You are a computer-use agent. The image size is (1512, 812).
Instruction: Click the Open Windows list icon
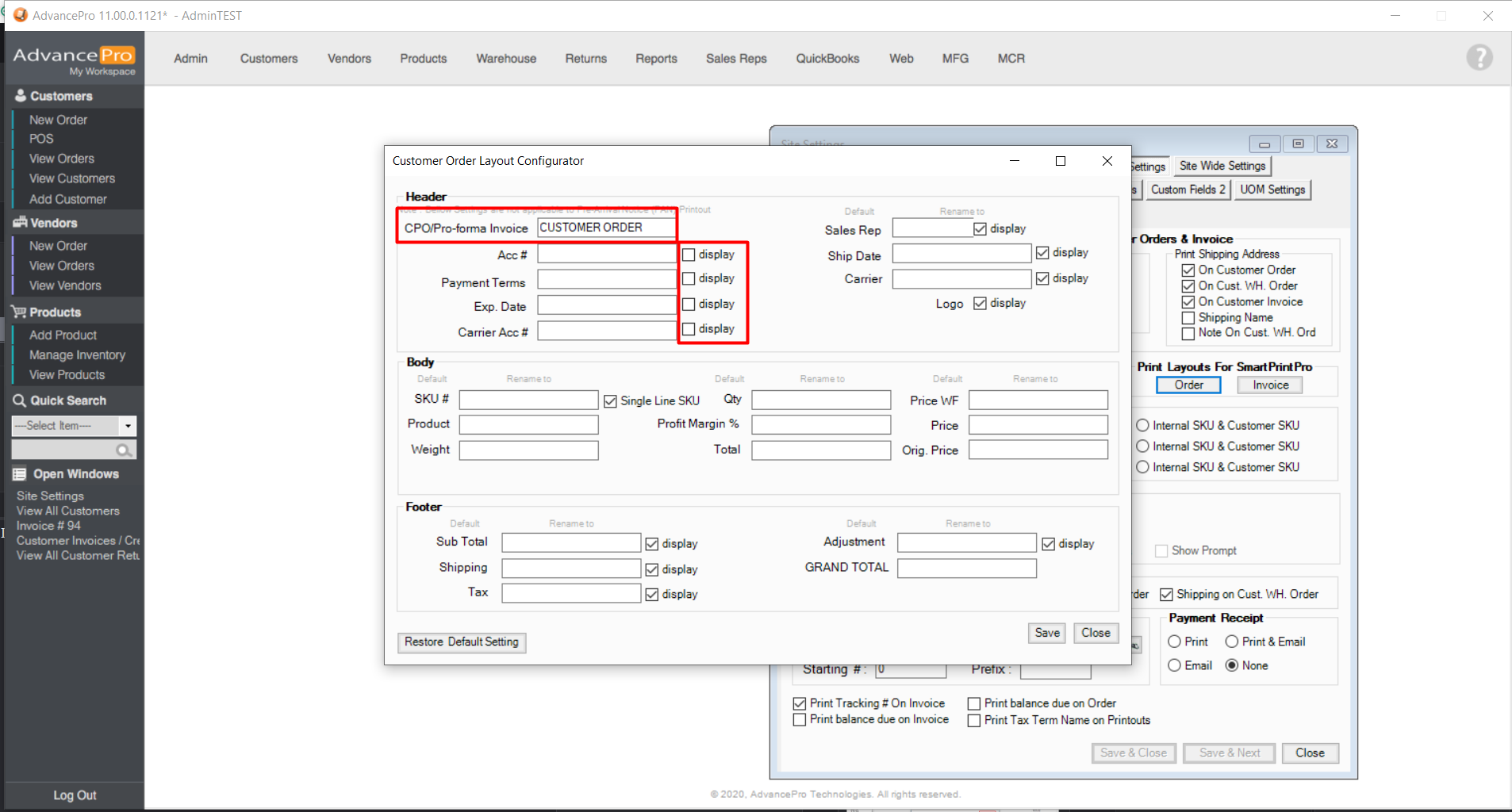[20, 474]
